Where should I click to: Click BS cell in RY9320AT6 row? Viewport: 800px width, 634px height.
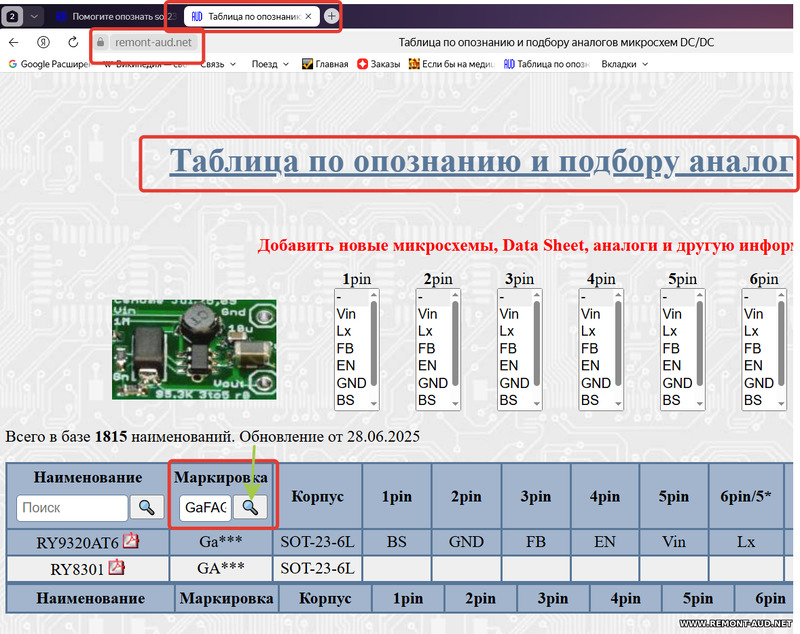pos(396,542)
